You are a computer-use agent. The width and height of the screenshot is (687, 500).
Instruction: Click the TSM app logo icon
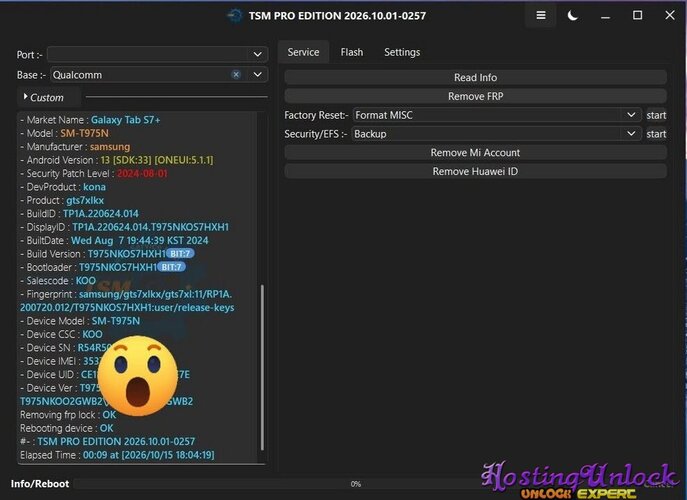(235, 16)
